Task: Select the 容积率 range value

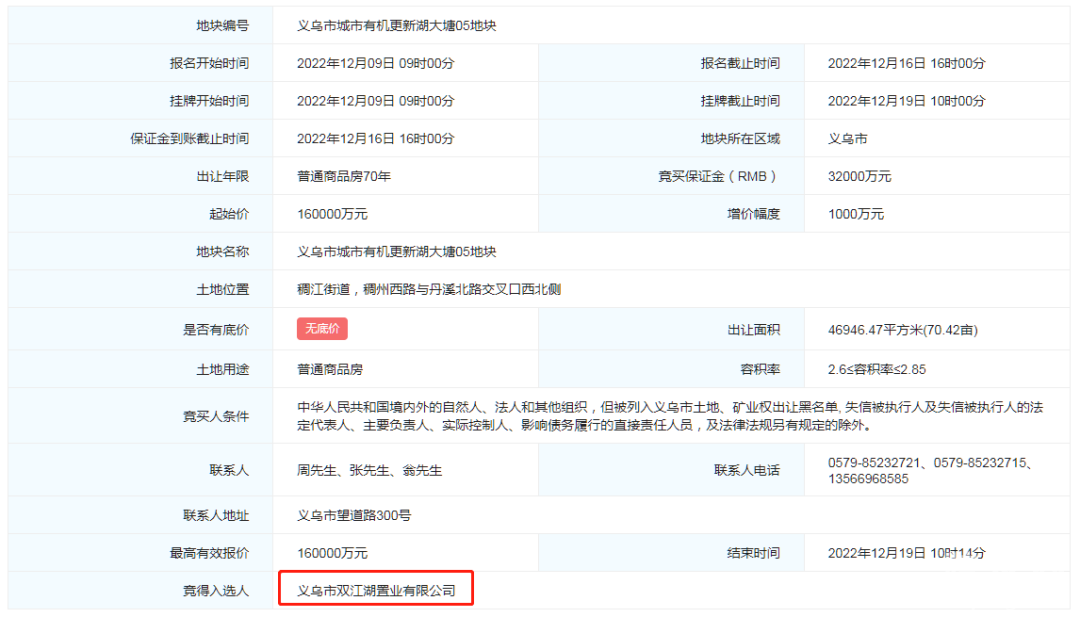Action: (x=877, y=369)
